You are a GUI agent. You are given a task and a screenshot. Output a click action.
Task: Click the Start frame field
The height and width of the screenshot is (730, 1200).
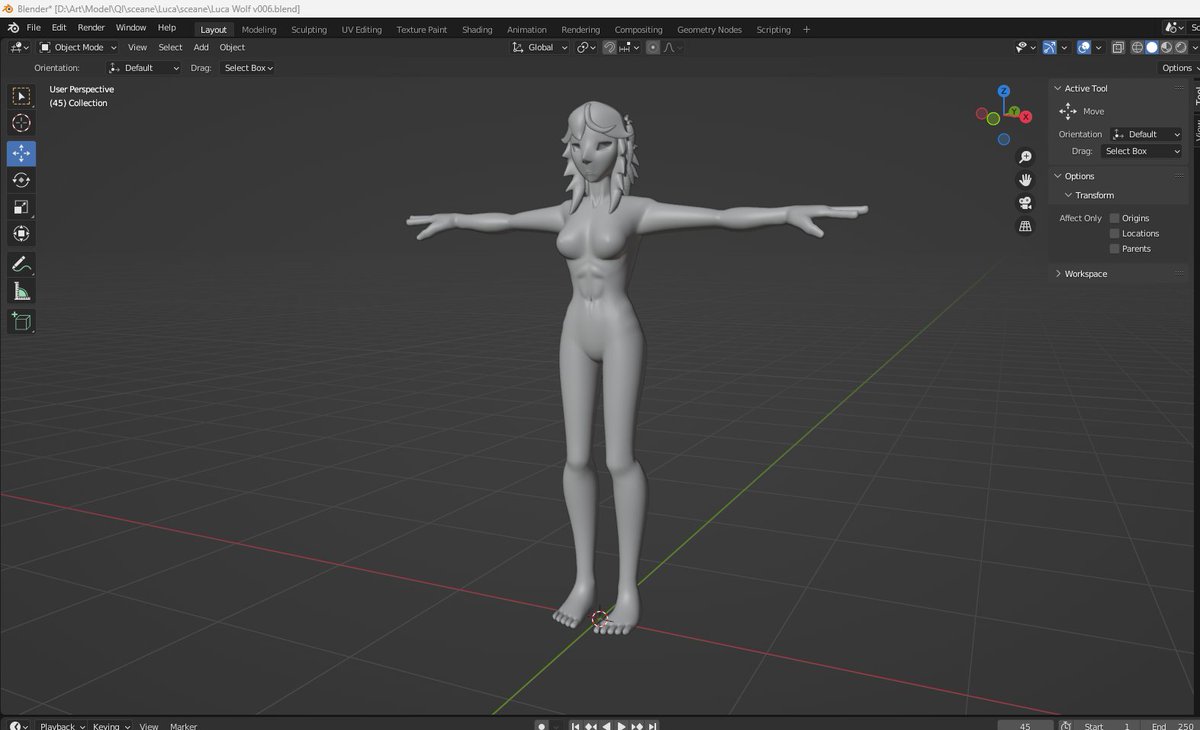1108,726
